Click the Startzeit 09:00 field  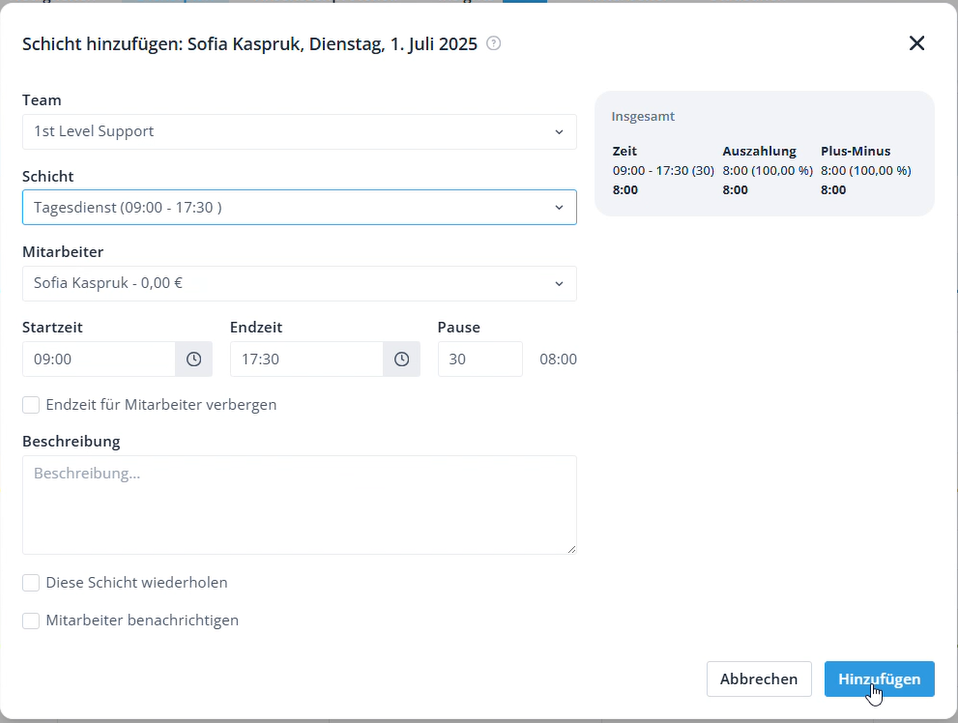pos(99,359)
